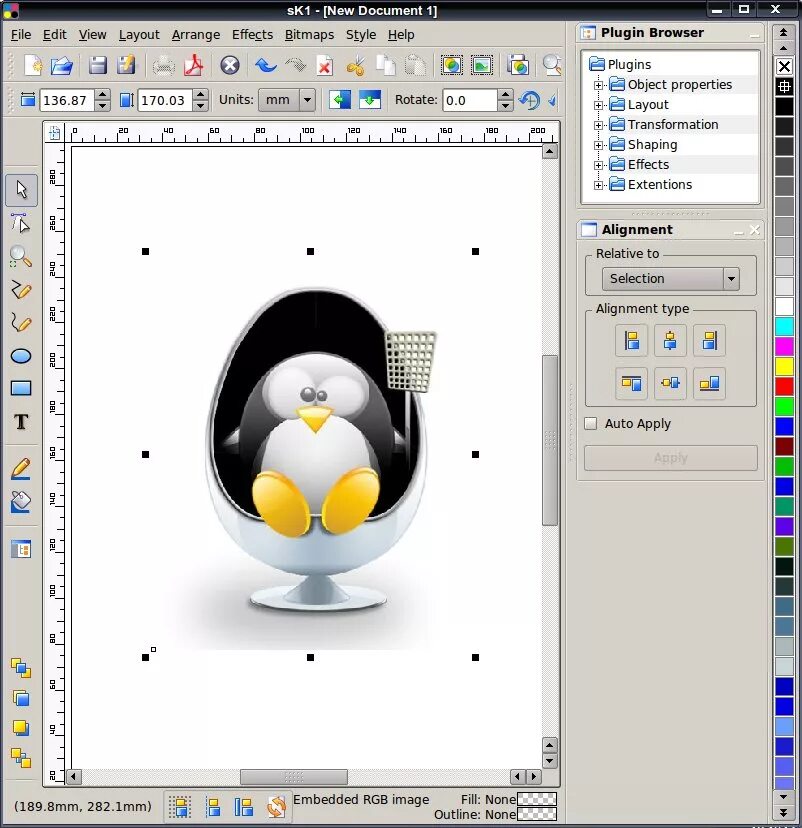Enable the Auto Apply checkbox
Screen dimensions: 802x828
pyautogui.click(x=591, y=424)
